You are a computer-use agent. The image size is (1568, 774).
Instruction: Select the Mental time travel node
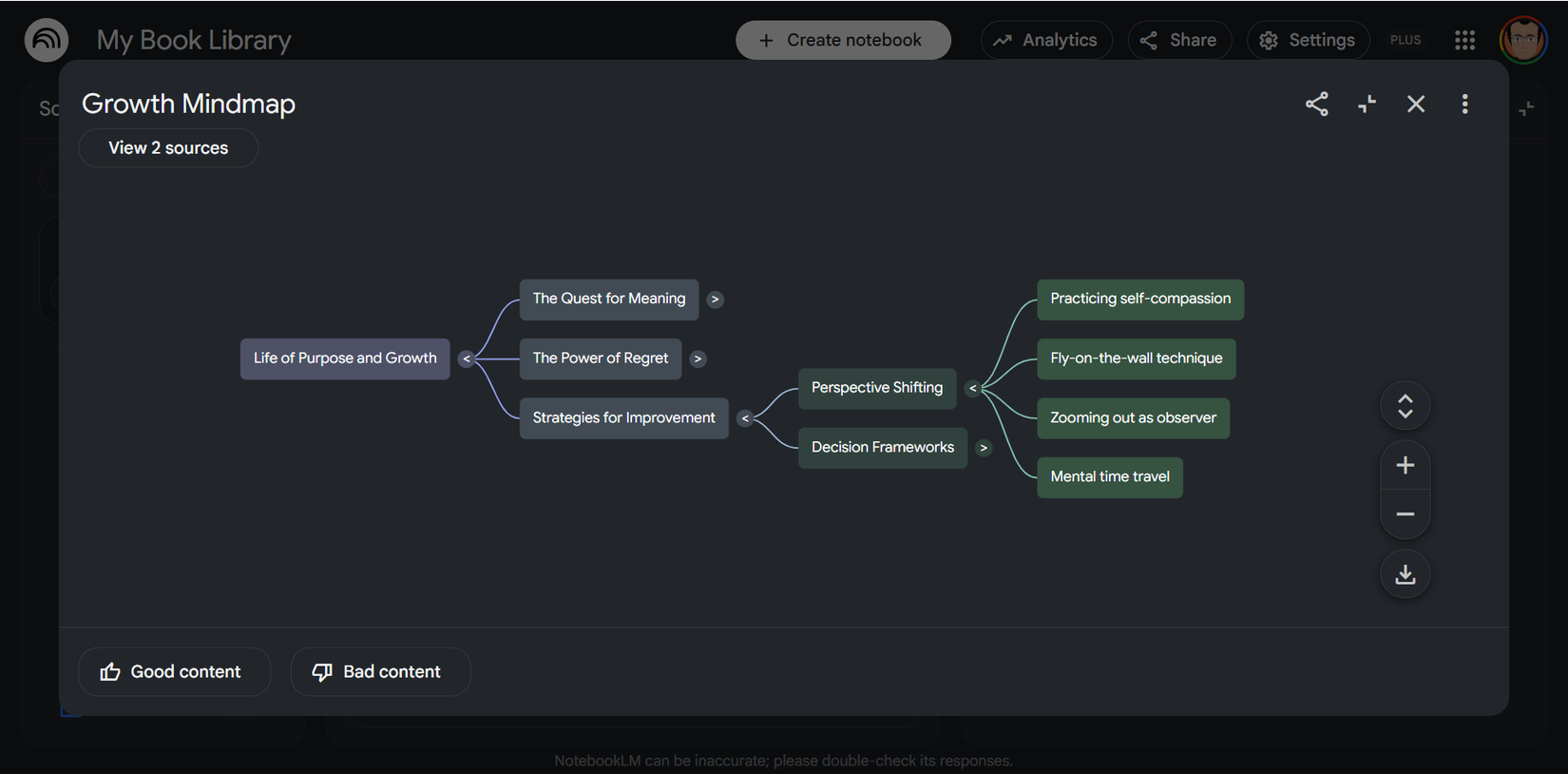click(x=1110, y=477)
